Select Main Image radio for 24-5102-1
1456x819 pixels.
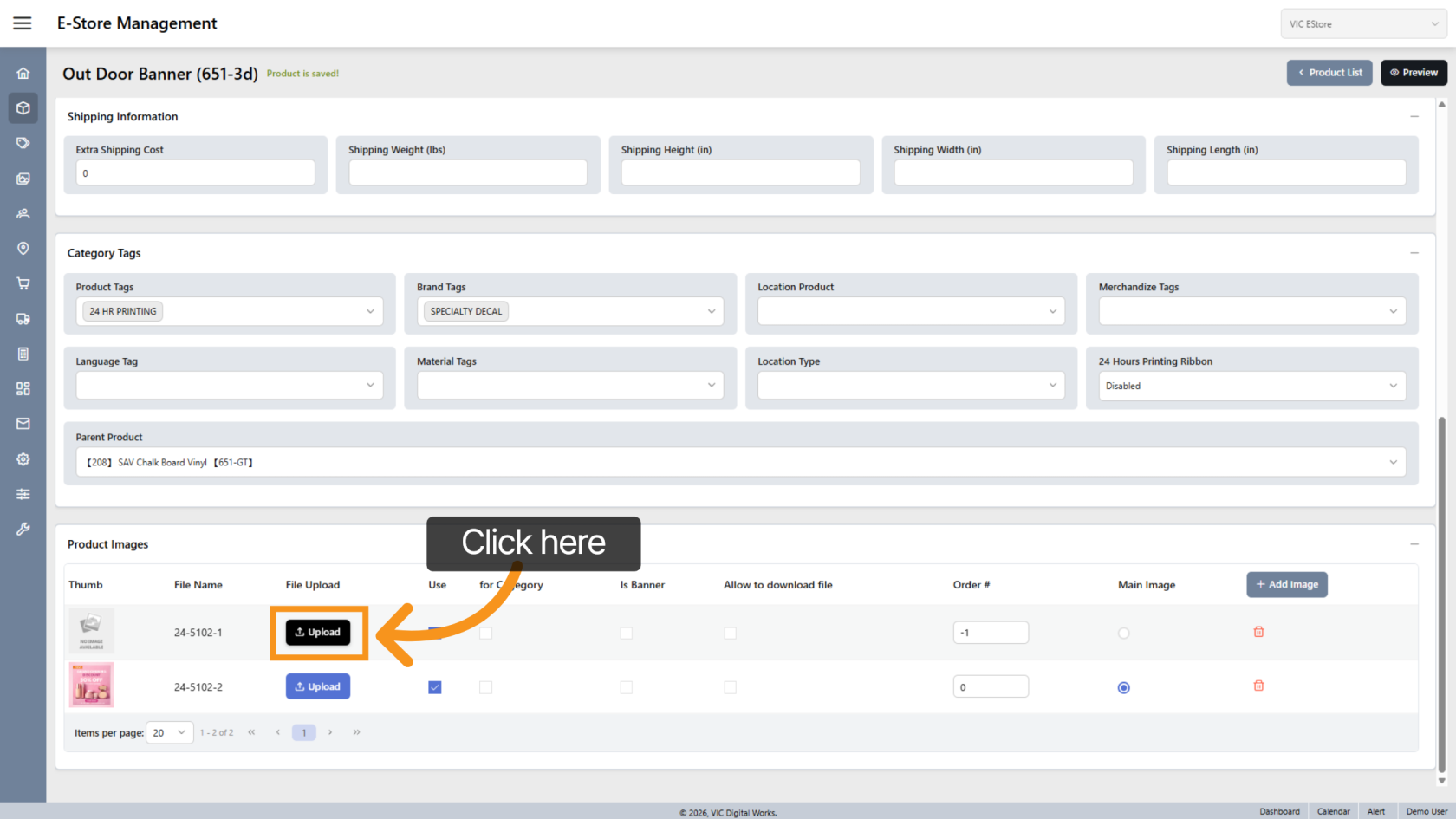[1123, 634]
